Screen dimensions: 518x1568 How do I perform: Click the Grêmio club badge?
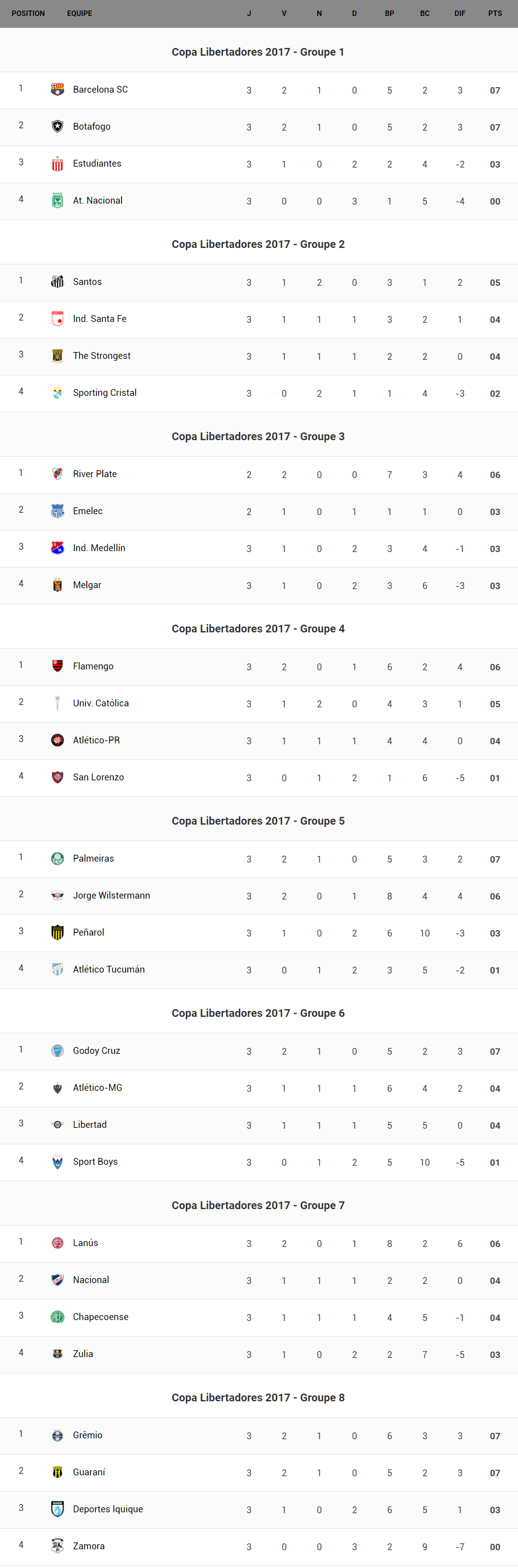pyautogui.click(x=57, y=1435)
